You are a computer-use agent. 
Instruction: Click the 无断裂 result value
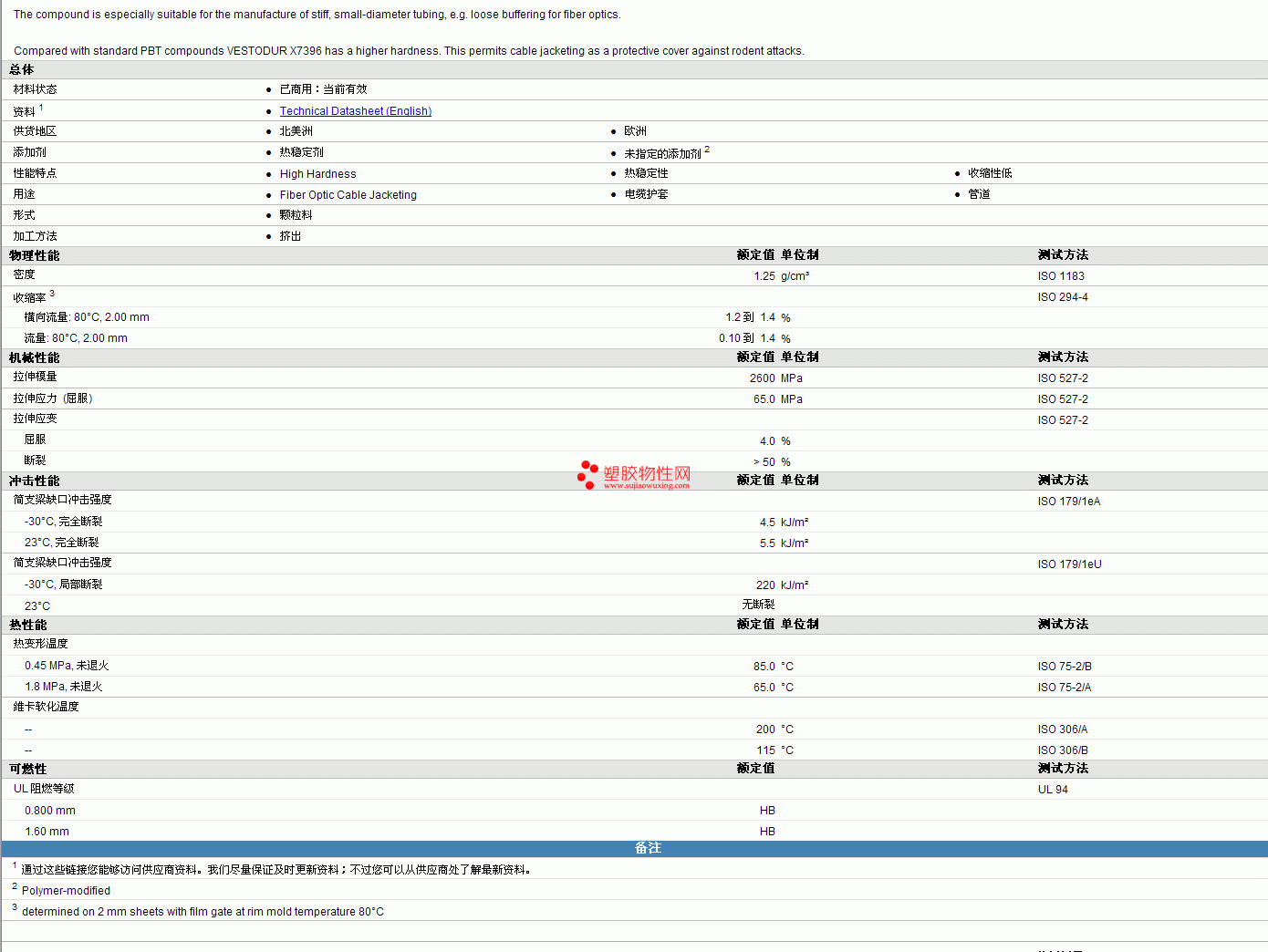pos(759,605)
